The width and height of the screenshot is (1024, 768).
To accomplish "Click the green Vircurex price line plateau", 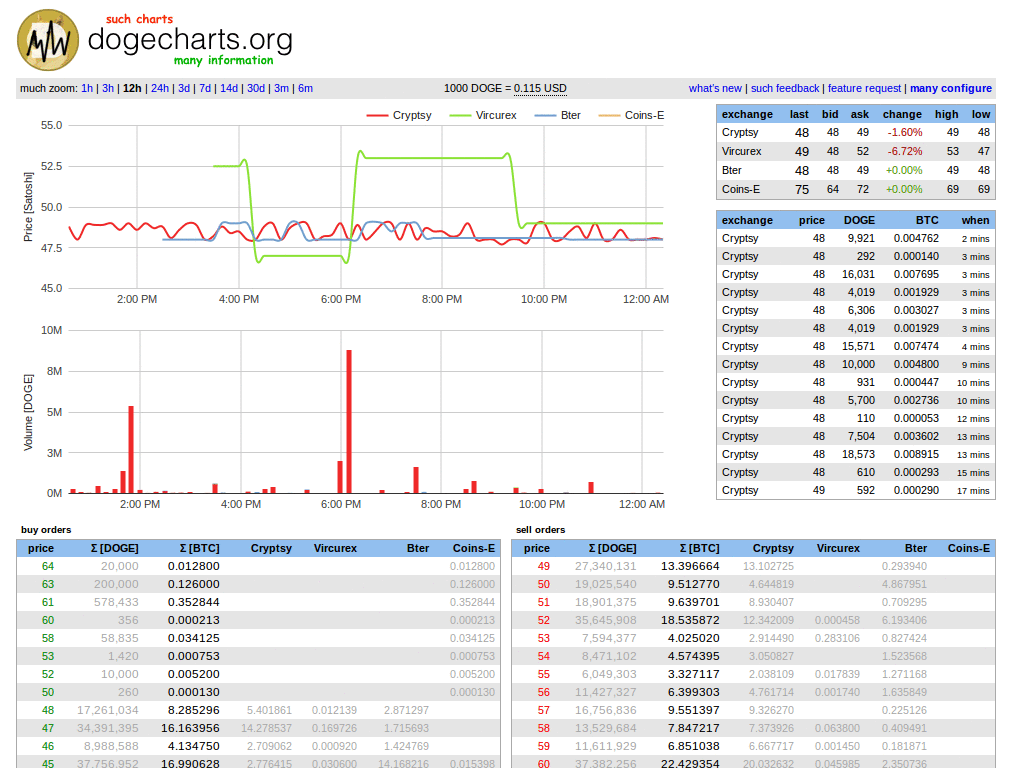I will pos(432,157).
